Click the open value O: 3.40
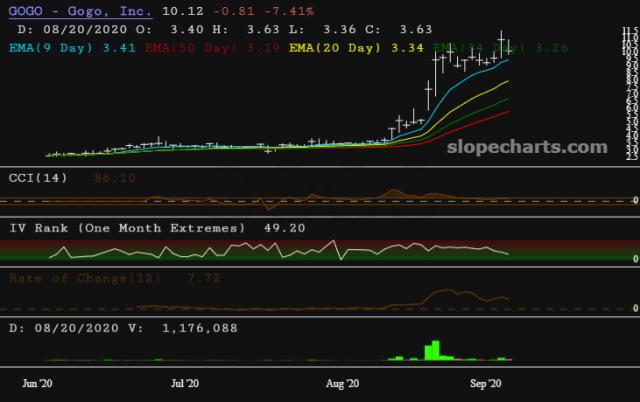 tap(170, 29)
